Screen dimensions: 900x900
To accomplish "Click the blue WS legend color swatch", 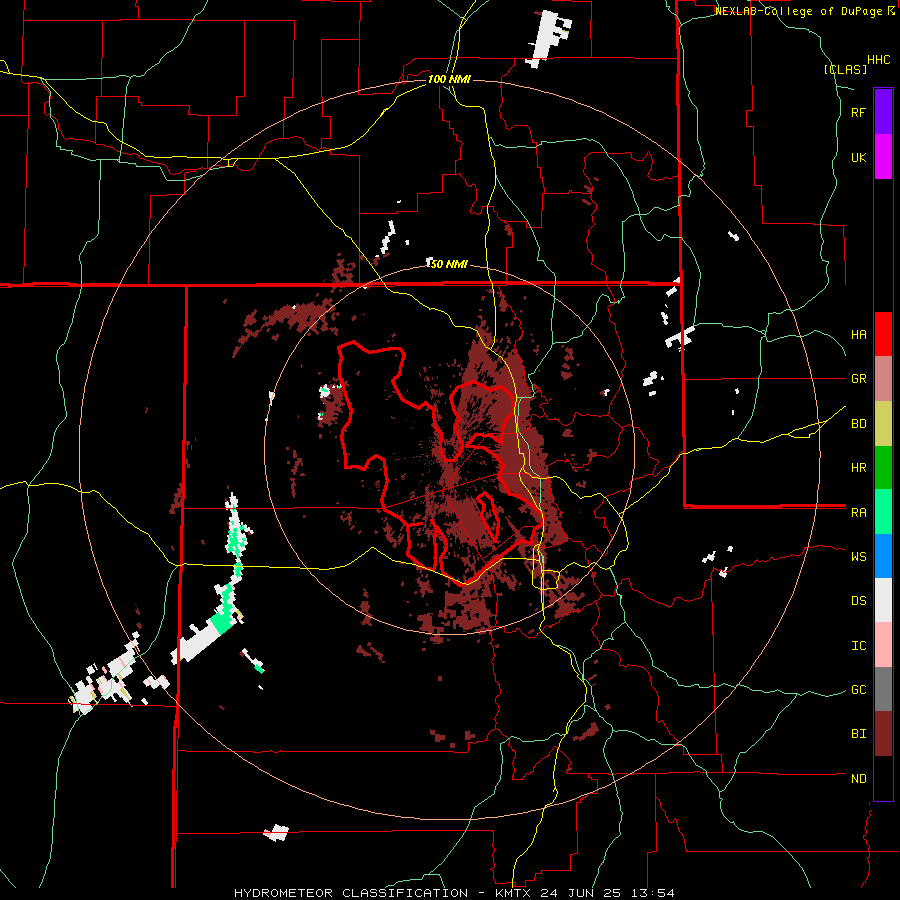I will [883, 556].
